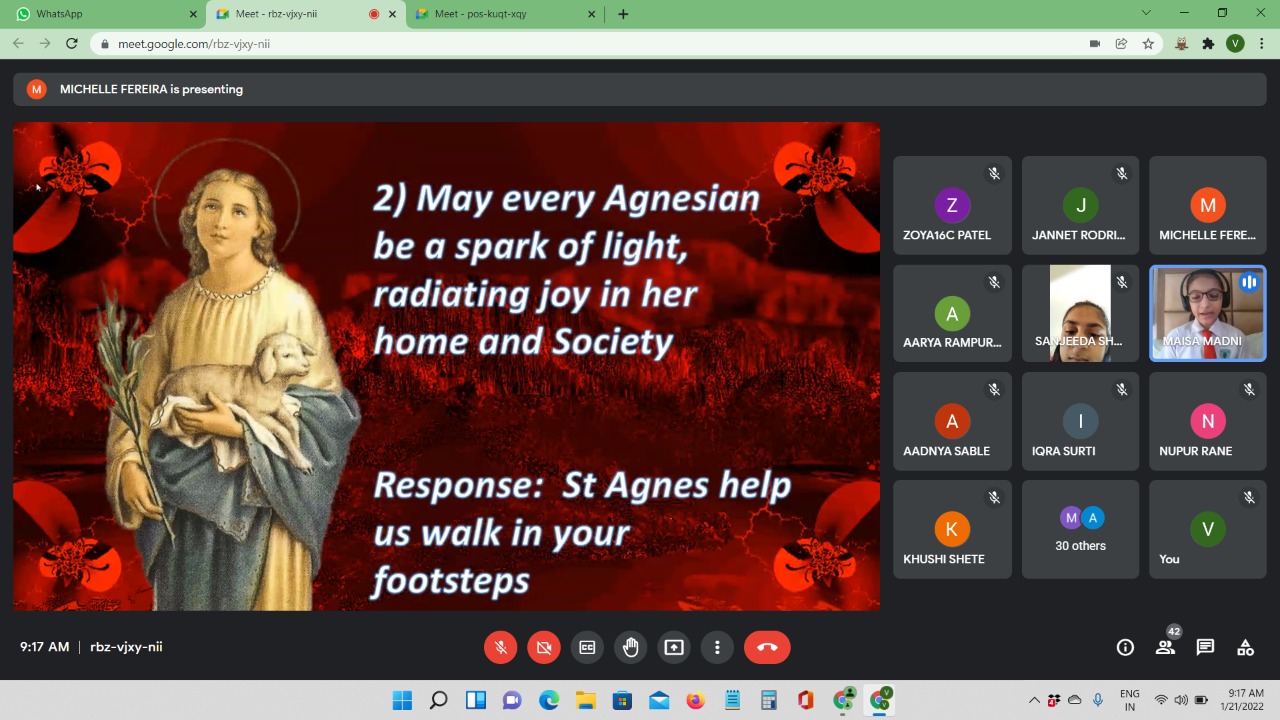Show hidden system tray icons

click(1034, 700)
